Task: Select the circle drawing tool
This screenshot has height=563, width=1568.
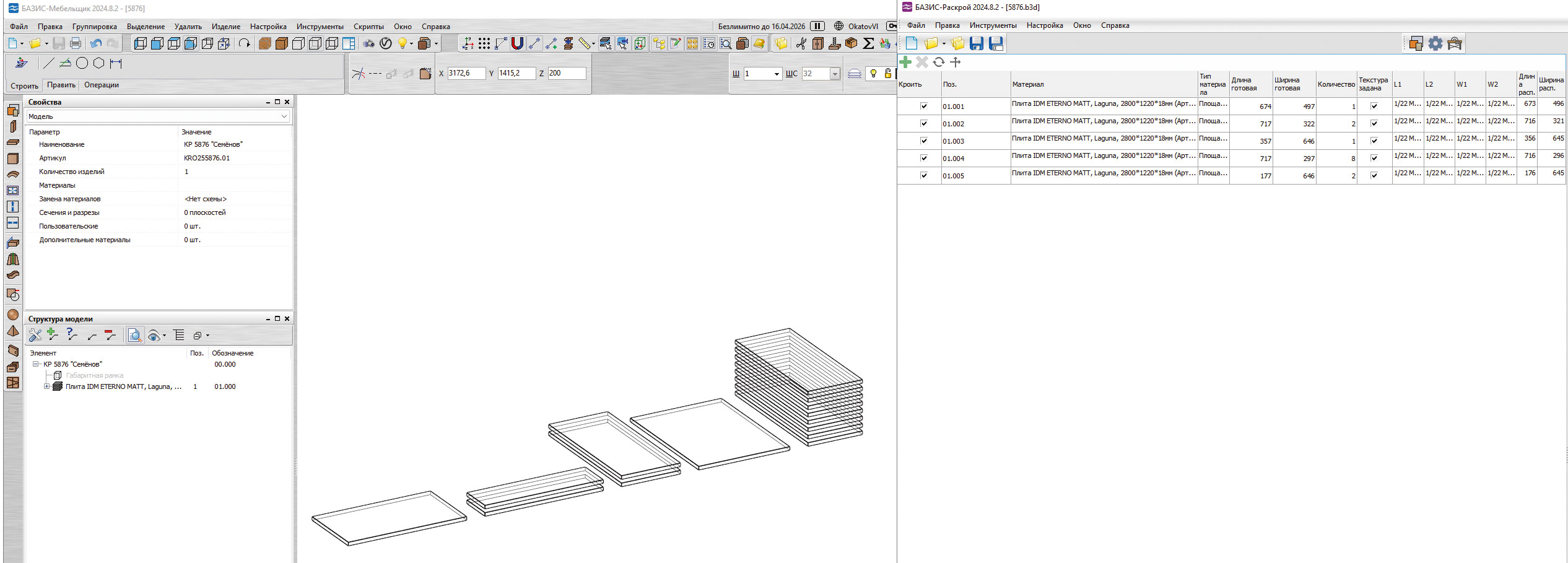Action: coord(82,63)
